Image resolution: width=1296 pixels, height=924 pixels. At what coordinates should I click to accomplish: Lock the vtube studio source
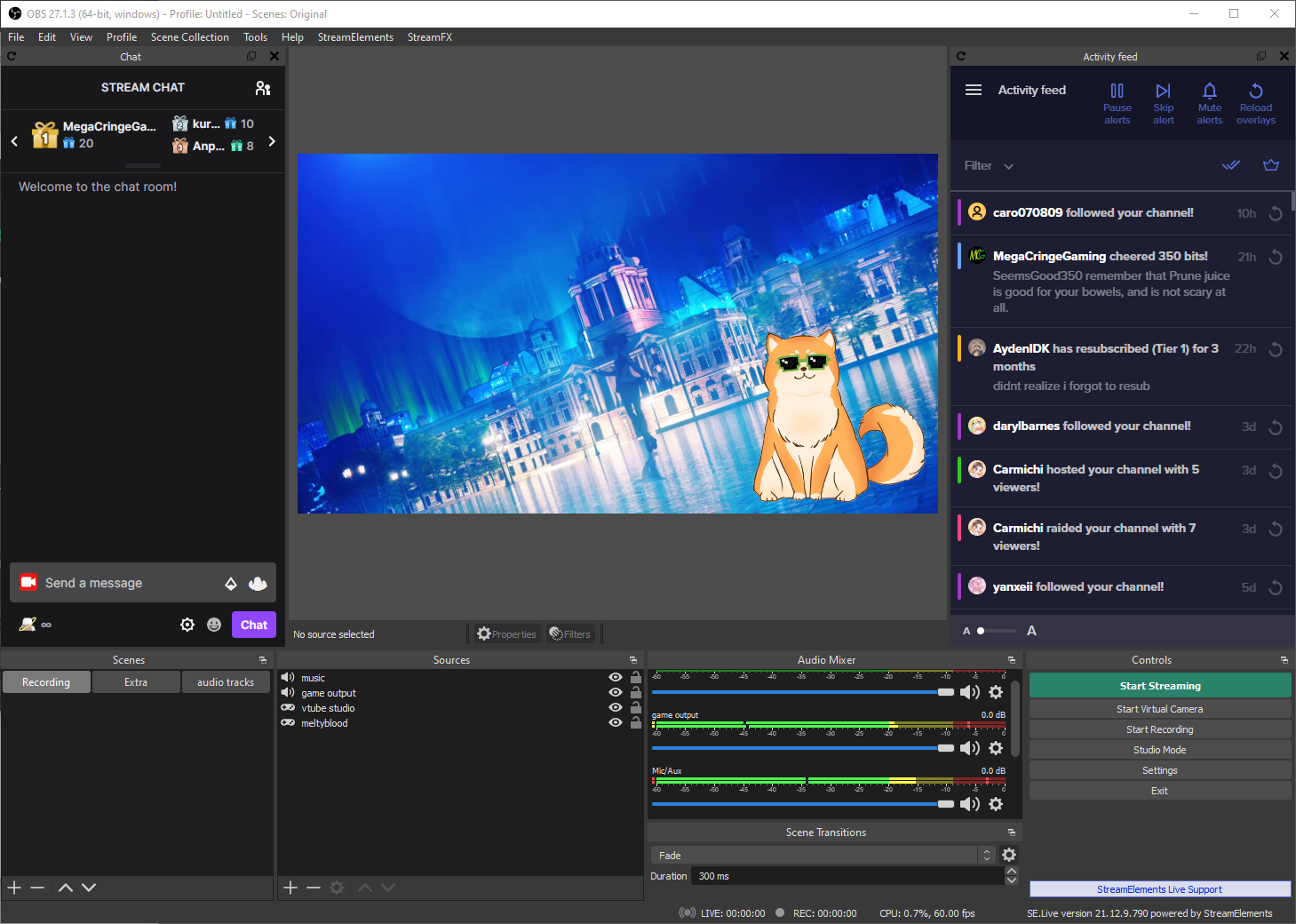click(636, 707)
